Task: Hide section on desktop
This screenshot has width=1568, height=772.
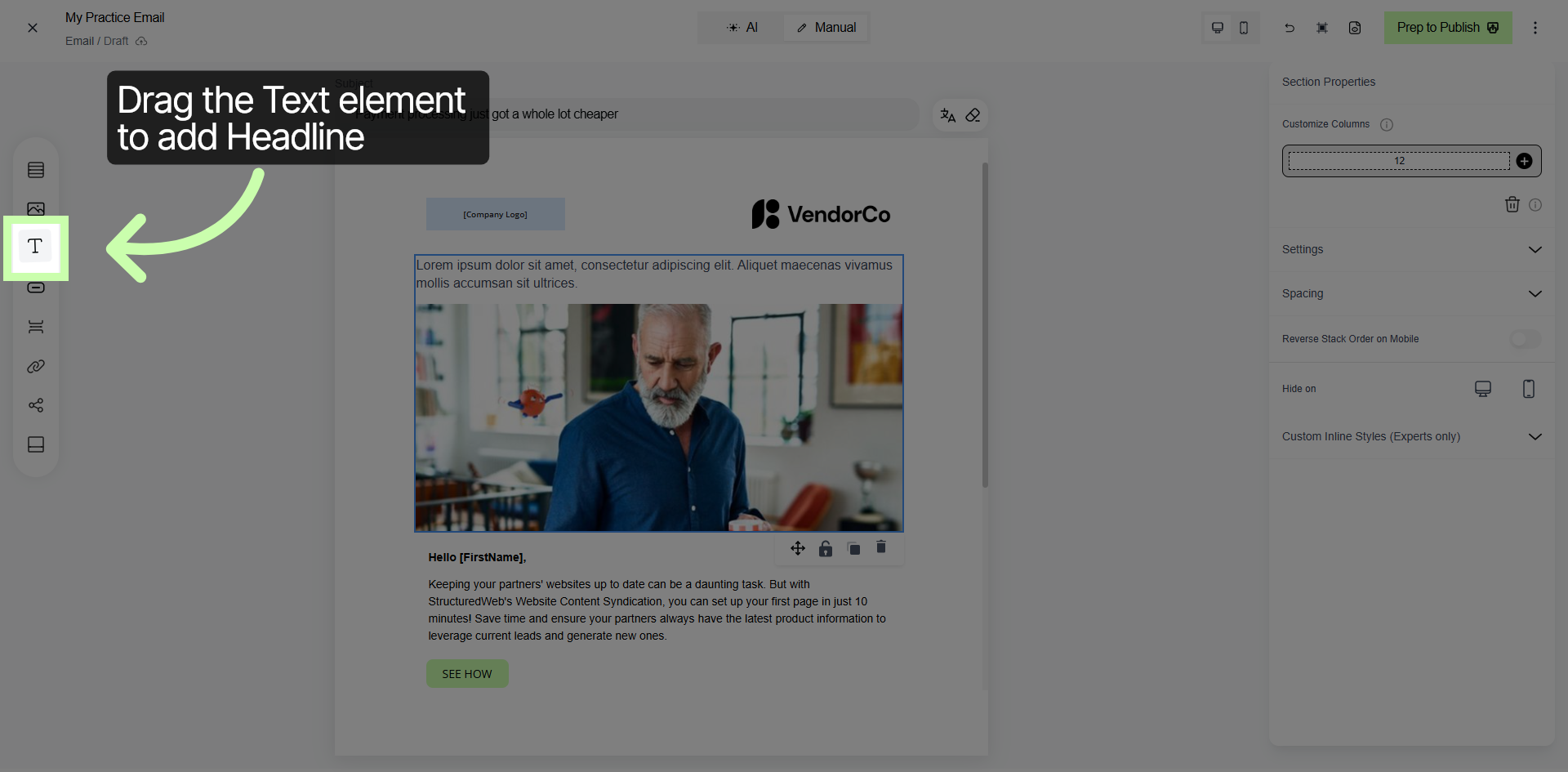Action: [1483, 389]
